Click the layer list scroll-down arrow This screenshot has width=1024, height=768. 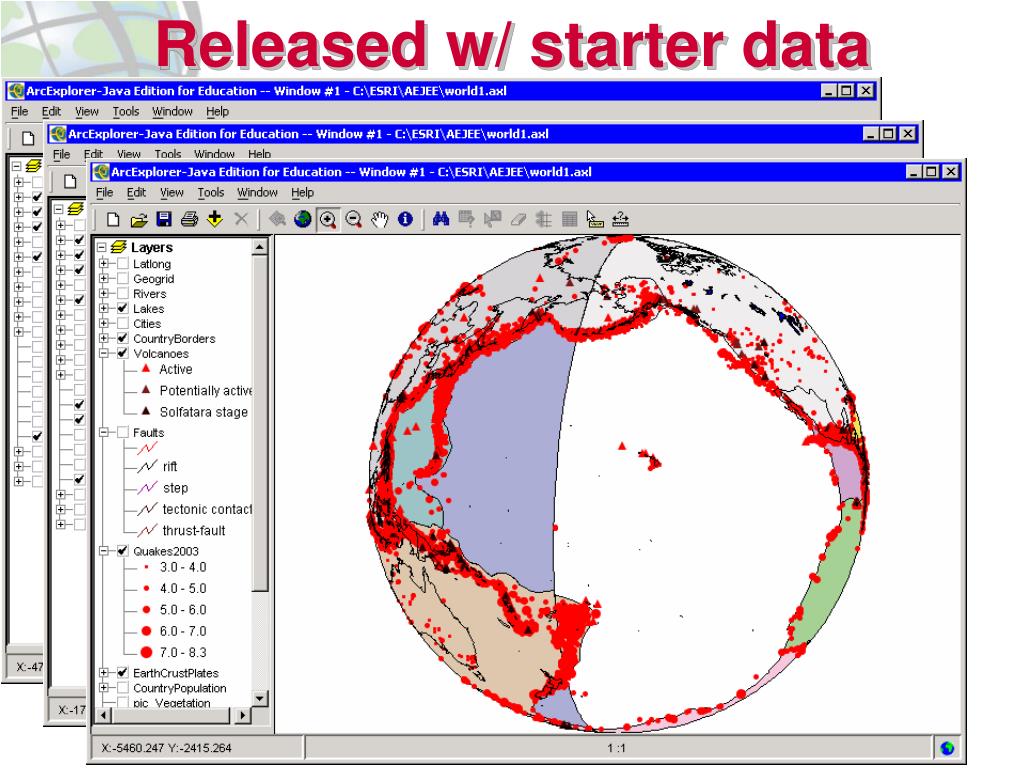tap(260, 698)
